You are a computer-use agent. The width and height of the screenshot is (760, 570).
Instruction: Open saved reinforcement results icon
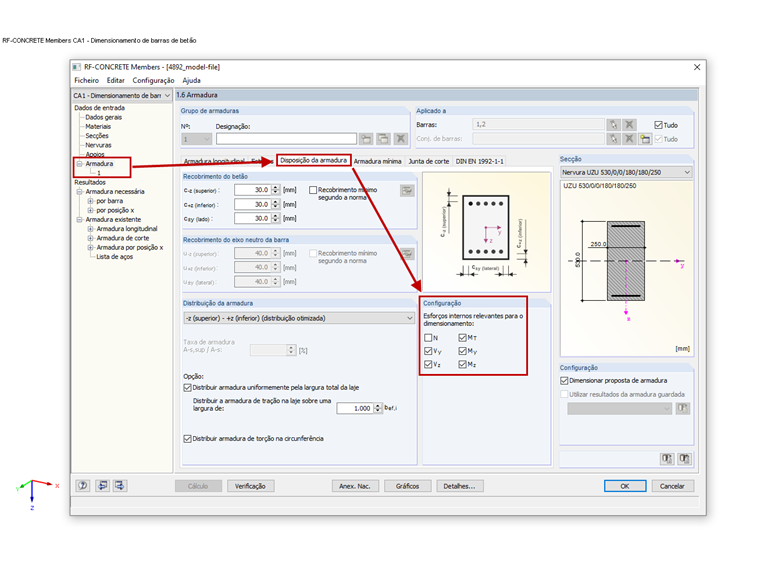coord(683,409)
